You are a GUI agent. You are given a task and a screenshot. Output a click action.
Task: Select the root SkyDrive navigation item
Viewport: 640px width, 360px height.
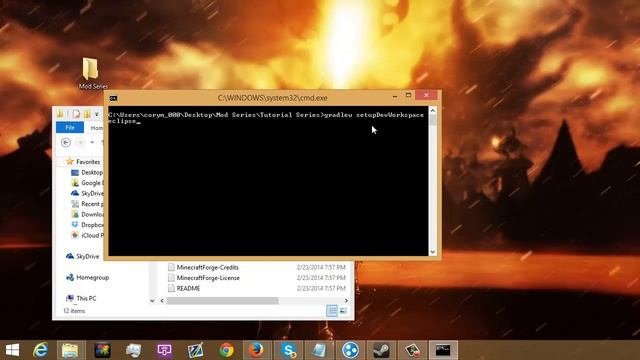tap(82, 256)
